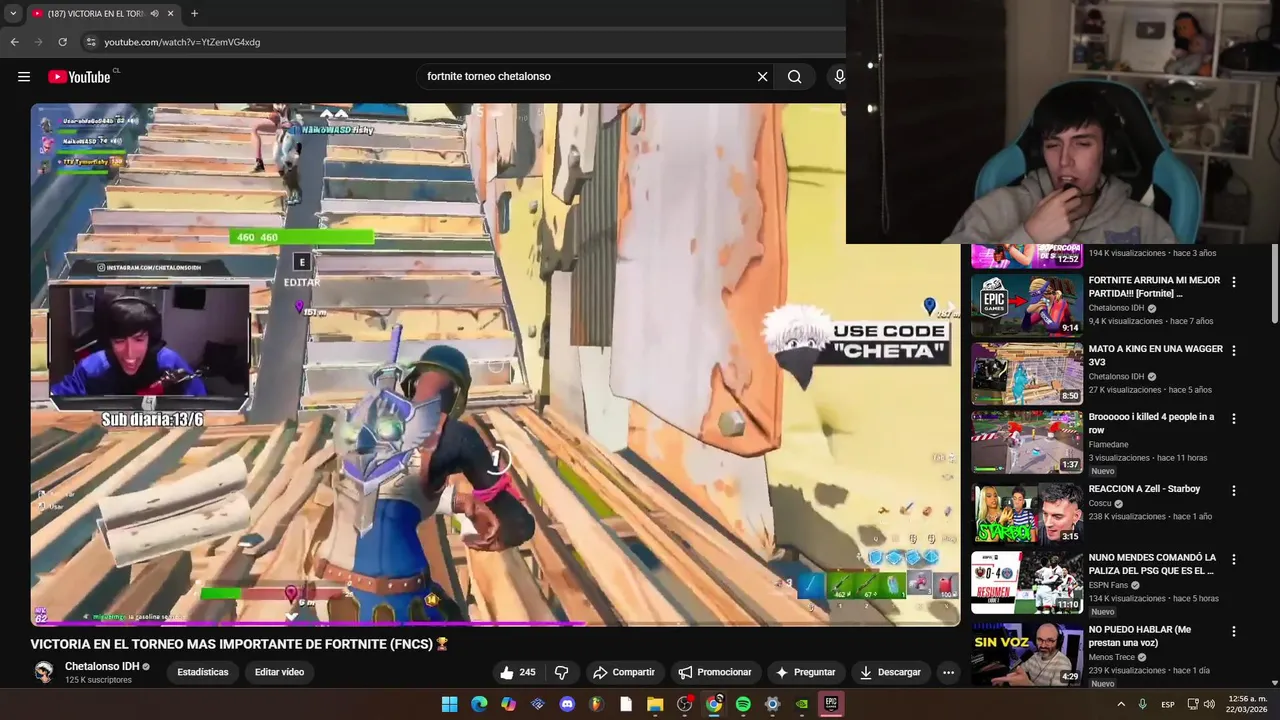1280x720 pixels.
Task: Open the taskbar clock and date
Action: pos(1247,704)
